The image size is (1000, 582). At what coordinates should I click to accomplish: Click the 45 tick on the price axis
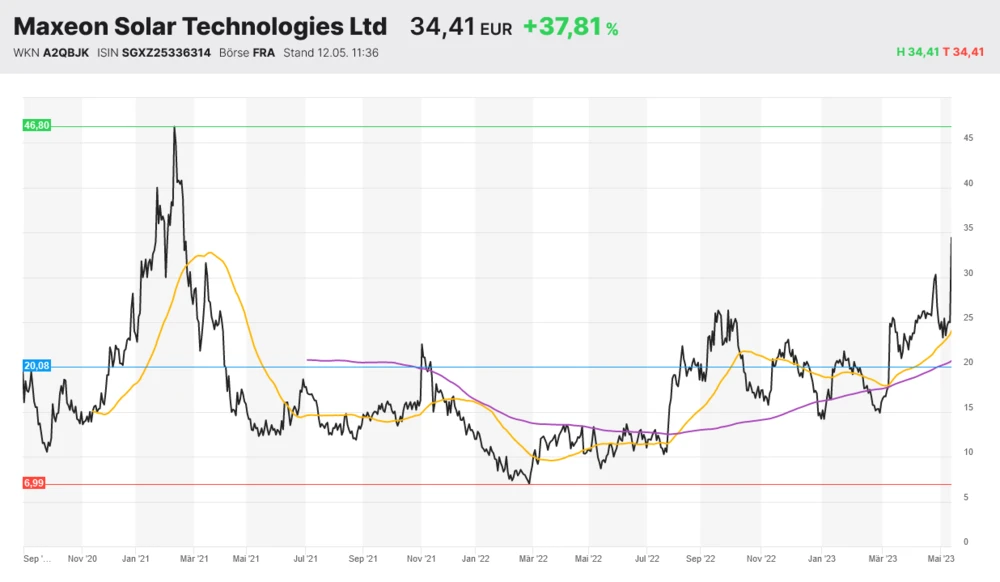[x=968, y=138]
